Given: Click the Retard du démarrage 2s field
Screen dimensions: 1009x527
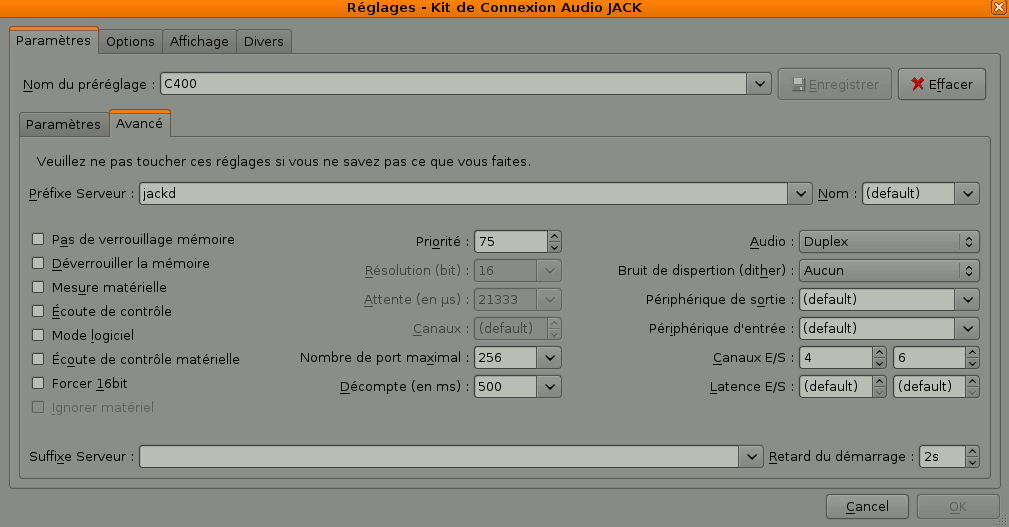Looking at the screenshot, I should point(943,456).
